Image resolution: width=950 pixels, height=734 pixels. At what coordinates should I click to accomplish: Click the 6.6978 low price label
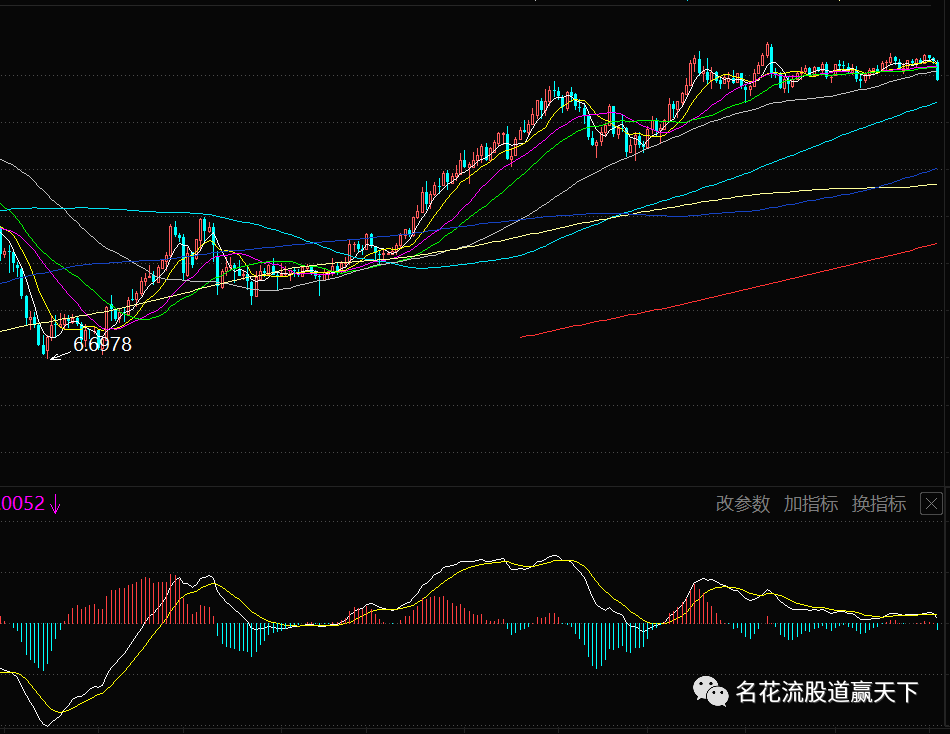click(102, 344)
